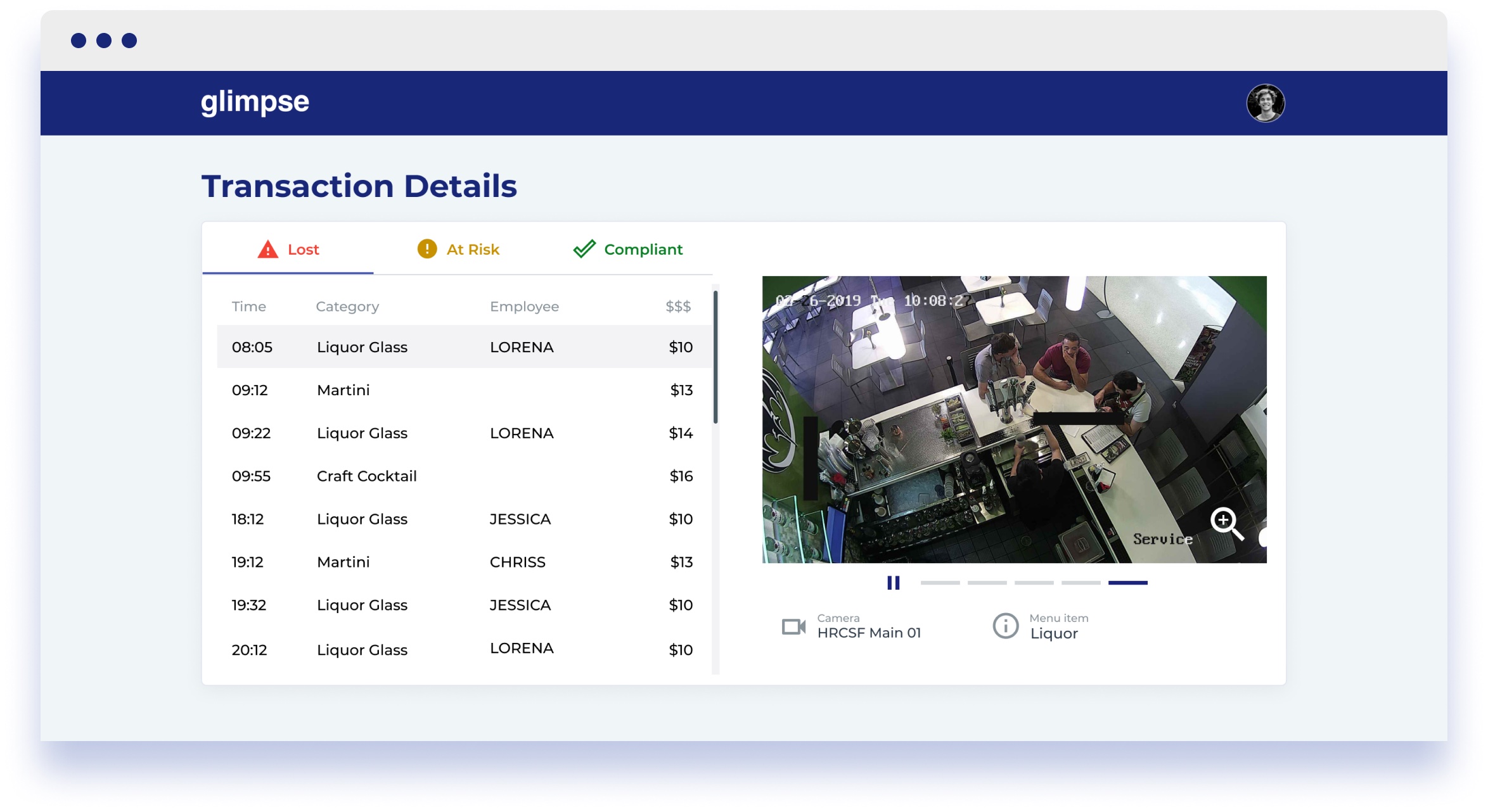Click the Employee column header
1488x812 pixels.
tap(524, 307)
